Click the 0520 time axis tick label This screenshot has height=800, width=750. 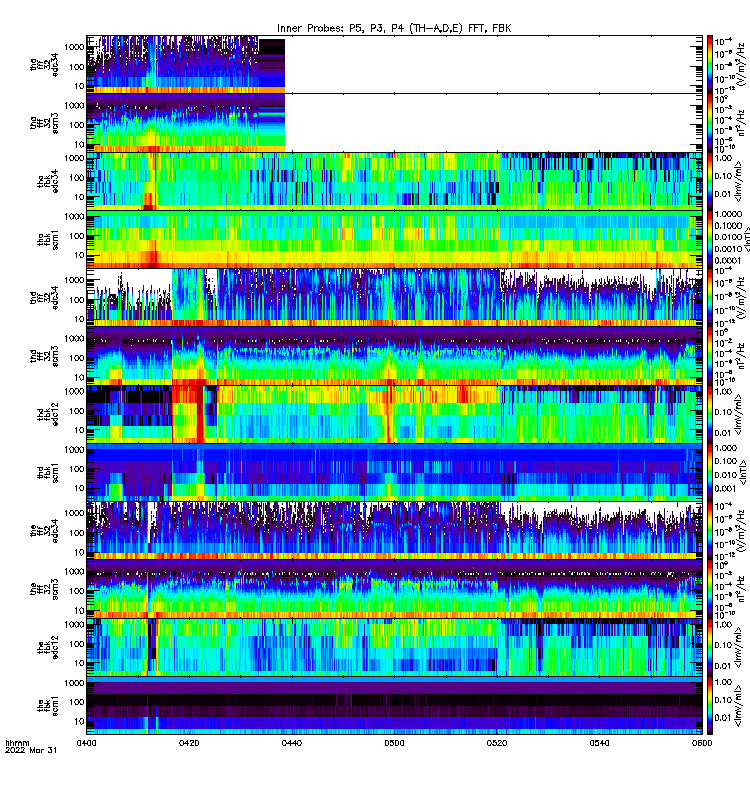497,743
